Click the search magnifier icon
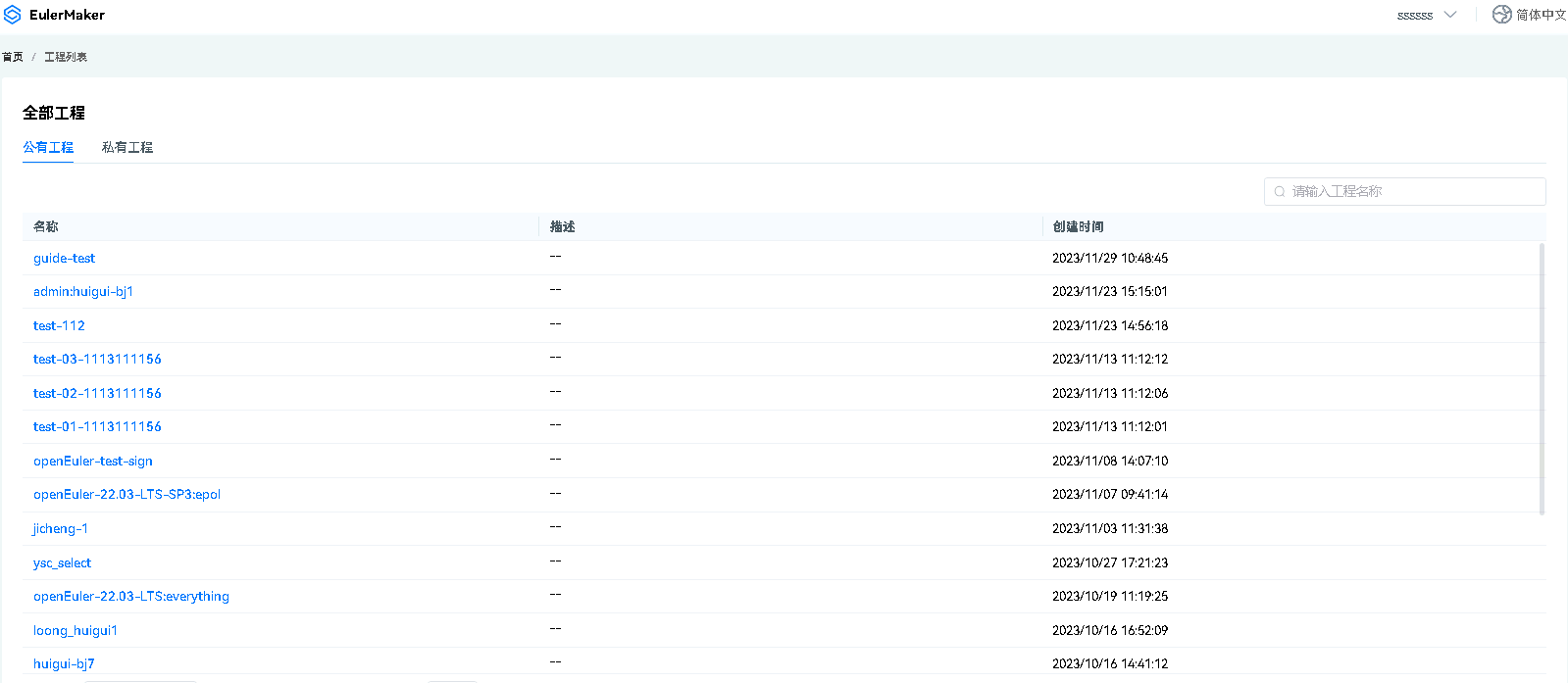 click(1280, 192)
